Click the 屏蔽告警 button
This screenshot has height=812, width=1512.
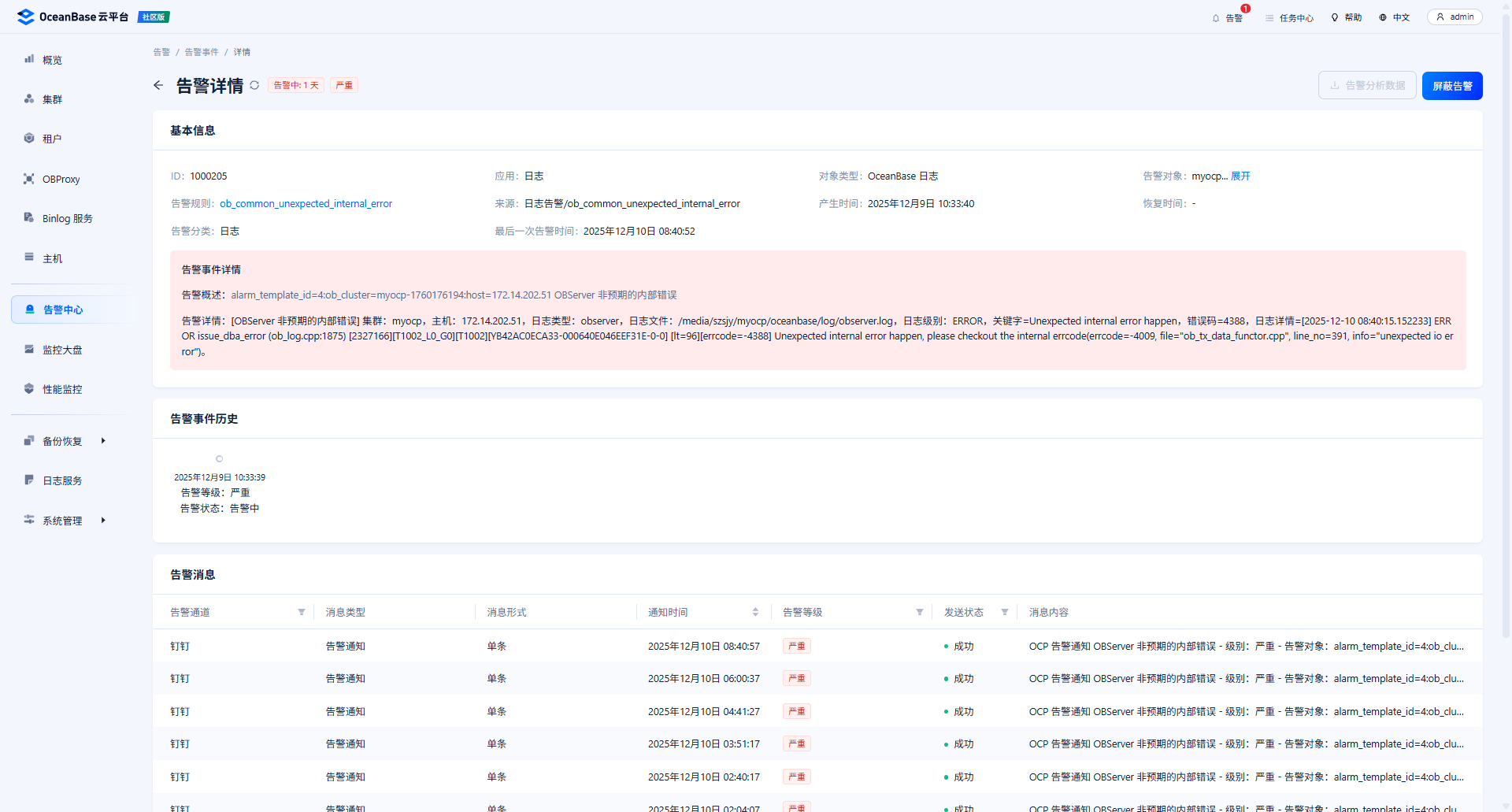click(1451, 86)
